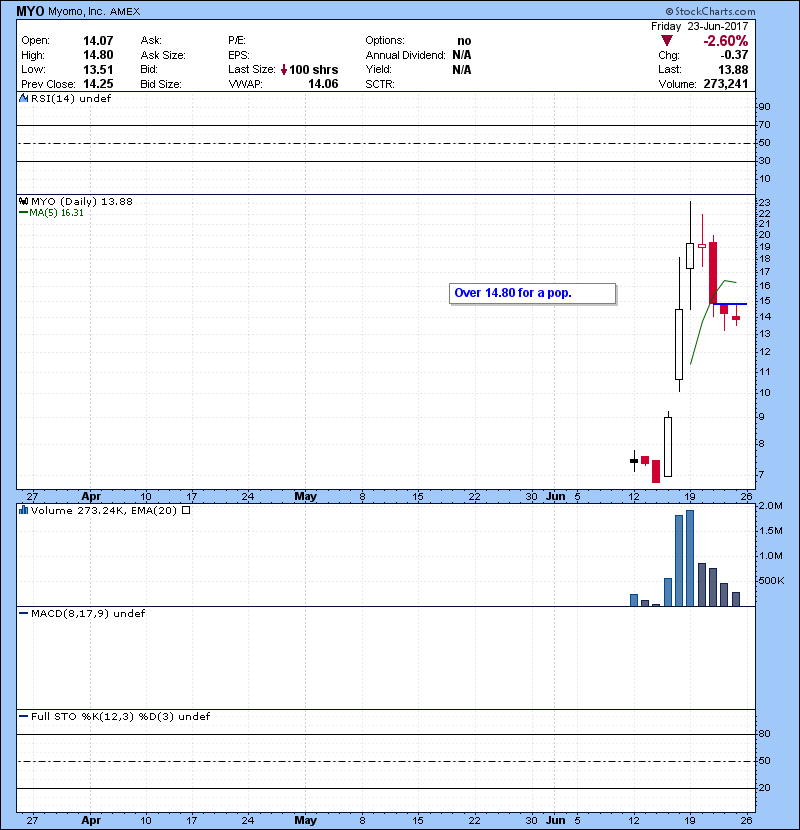Click the blue 14.80 resistance line
The image size is (800, 830).
(x=730, y=304)
